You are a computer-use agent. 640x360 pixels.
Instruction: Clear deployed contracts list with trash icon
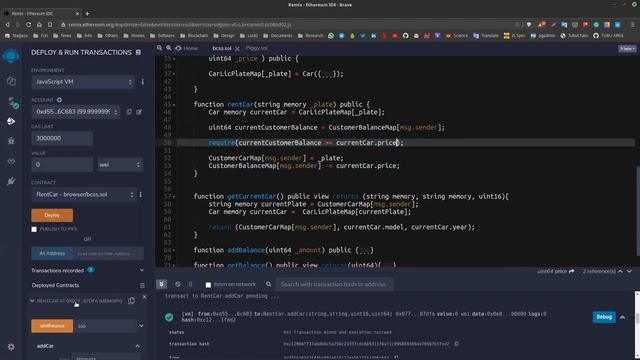142,285
